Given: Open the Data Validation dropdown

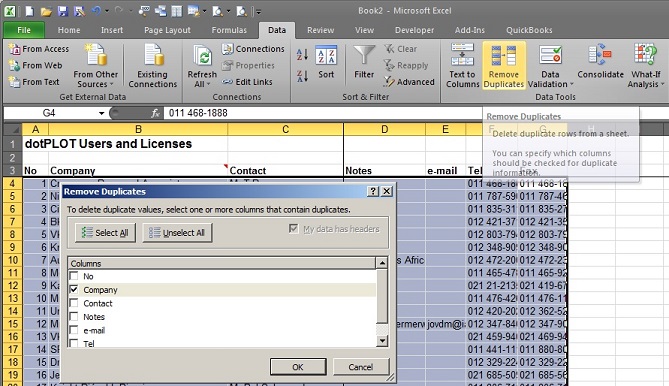Looking at the screenshot, I should [x=572, y=84].
